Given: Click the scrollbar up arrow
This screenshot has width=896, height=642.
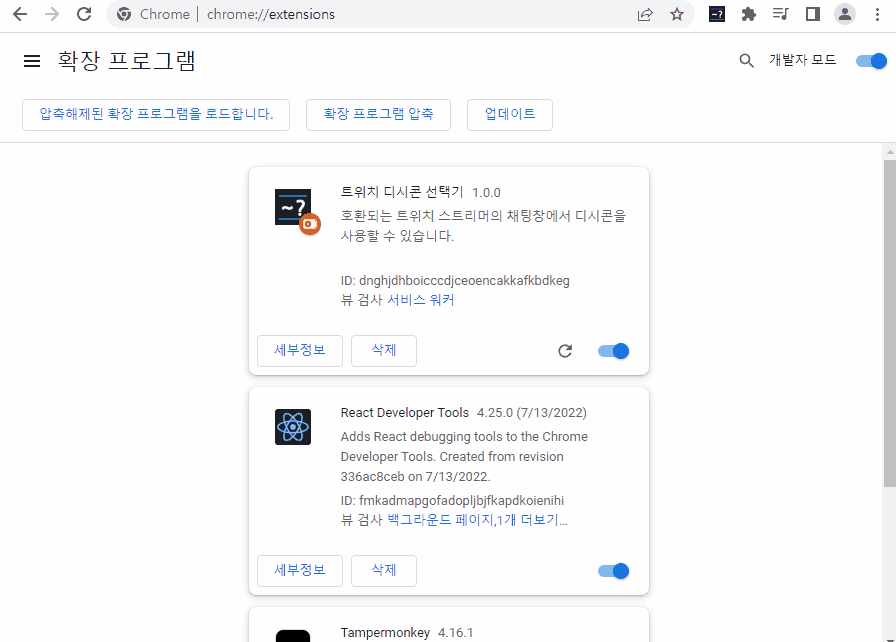Looking at the screenshot, I should pos(890,152).
